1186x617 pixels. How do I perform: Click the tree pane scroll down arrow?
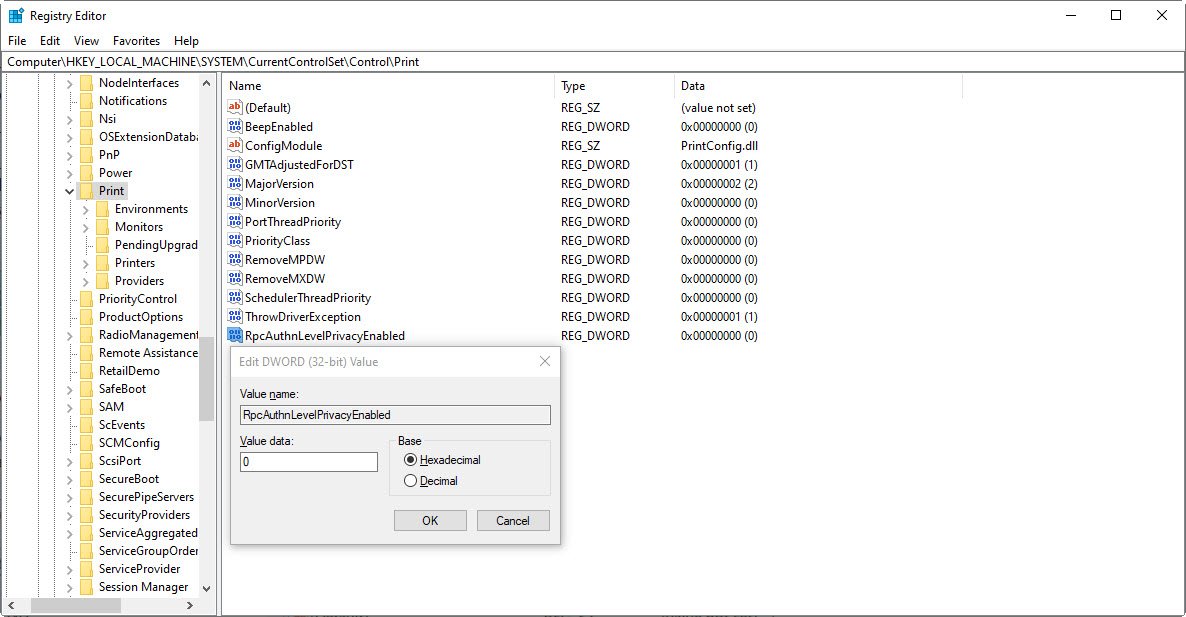[x=206, y=588]
